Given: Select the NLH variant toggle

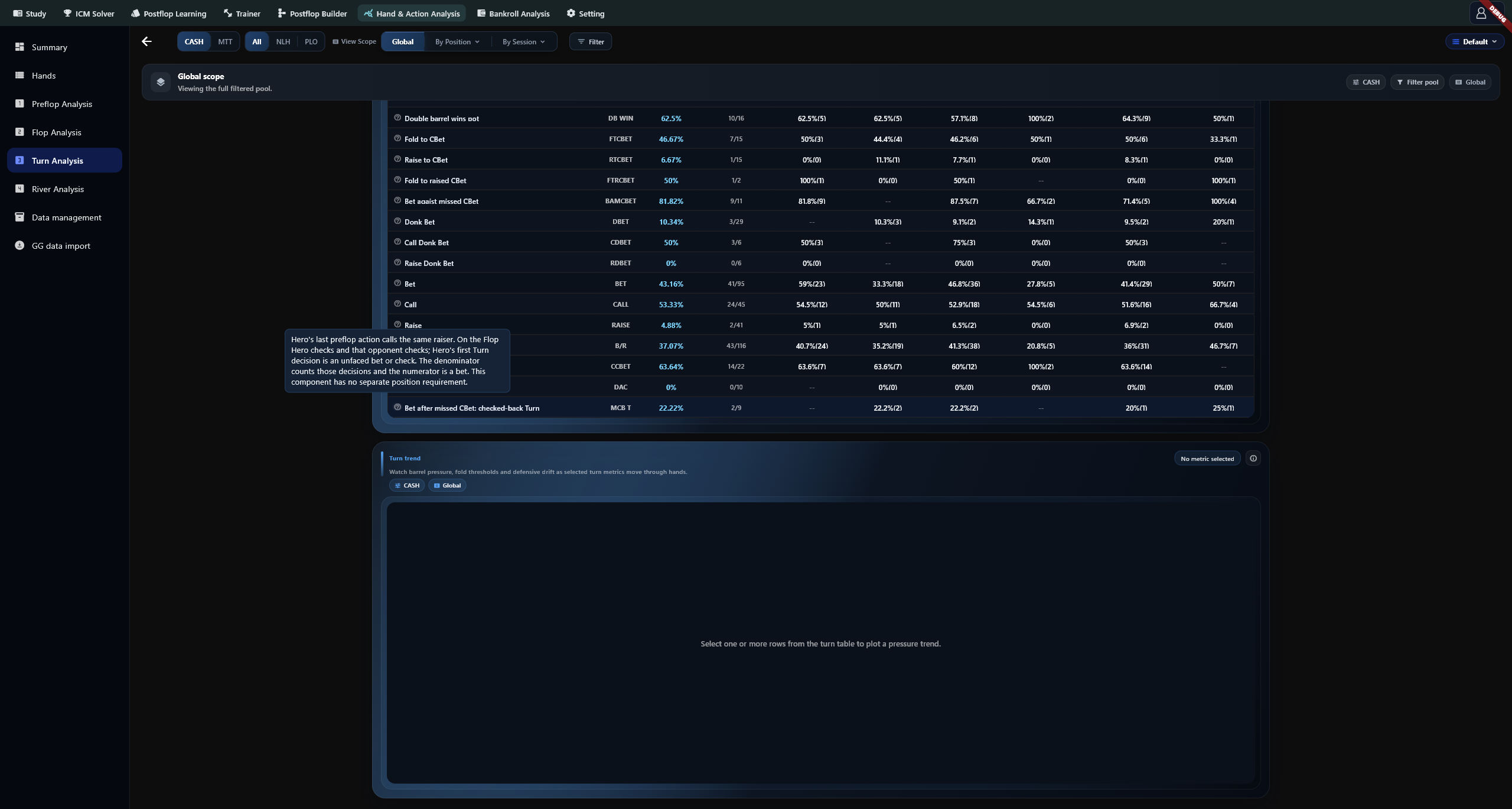Looking at the screenshot, I should (x=283, y=41).
